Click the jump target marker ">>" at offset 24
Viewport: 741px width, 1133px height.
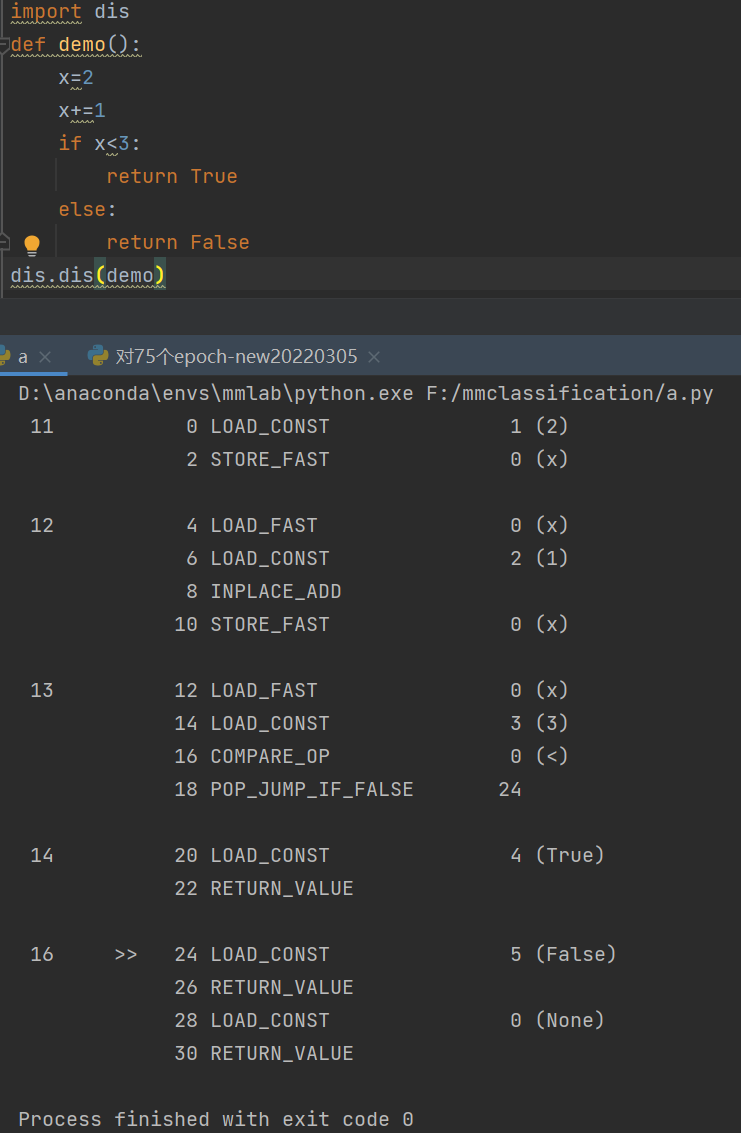125,953
